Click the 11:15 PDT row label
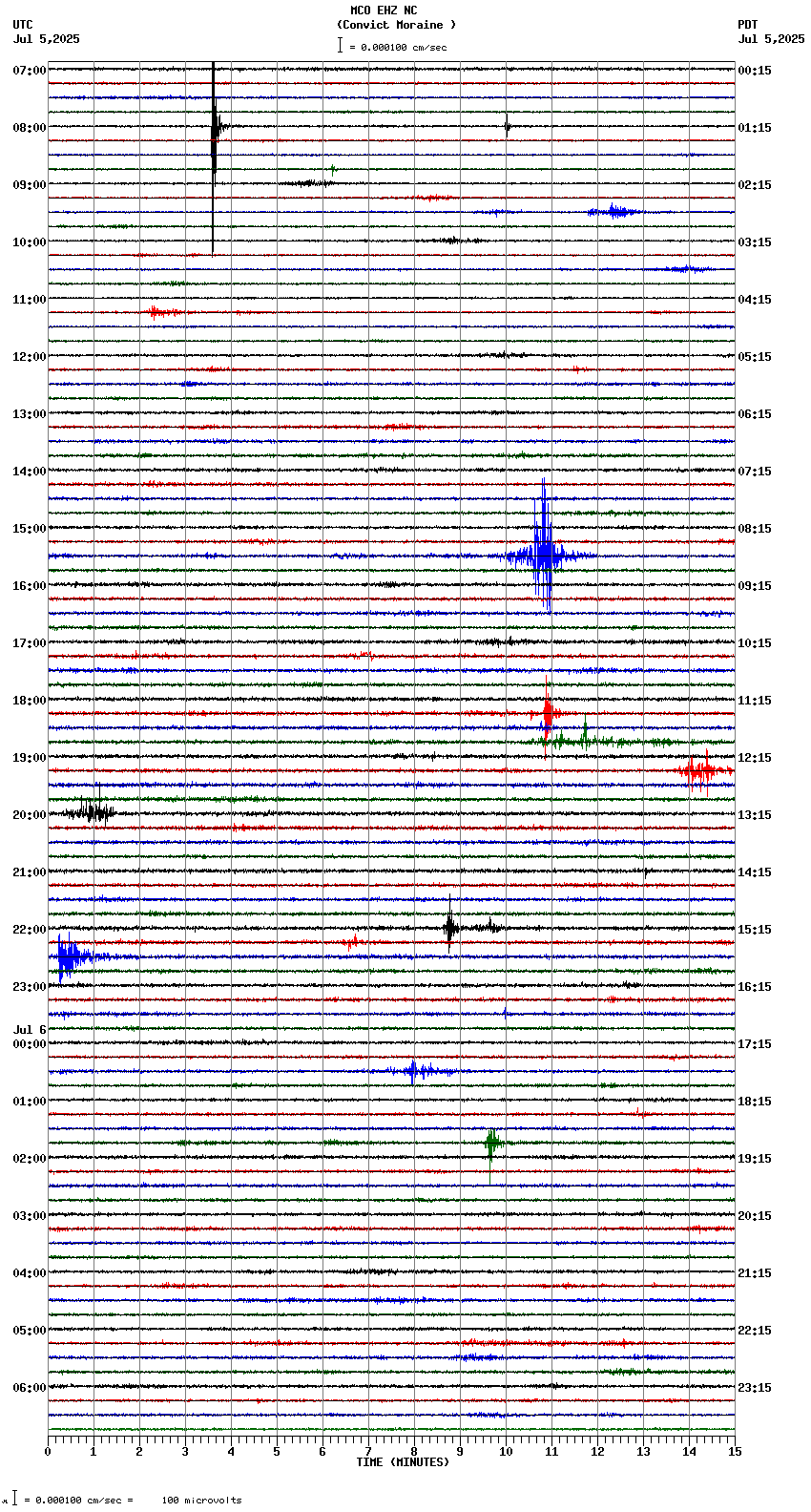Screen dimensions: 811x1512 pos(755,701)
